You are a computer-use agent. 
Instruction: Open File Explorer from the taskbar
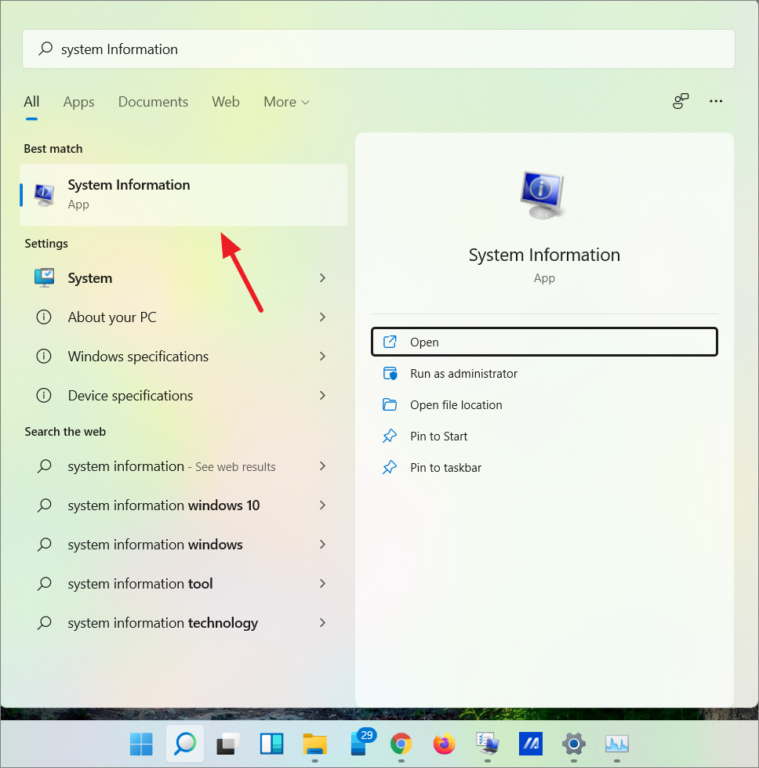[314, 744]
